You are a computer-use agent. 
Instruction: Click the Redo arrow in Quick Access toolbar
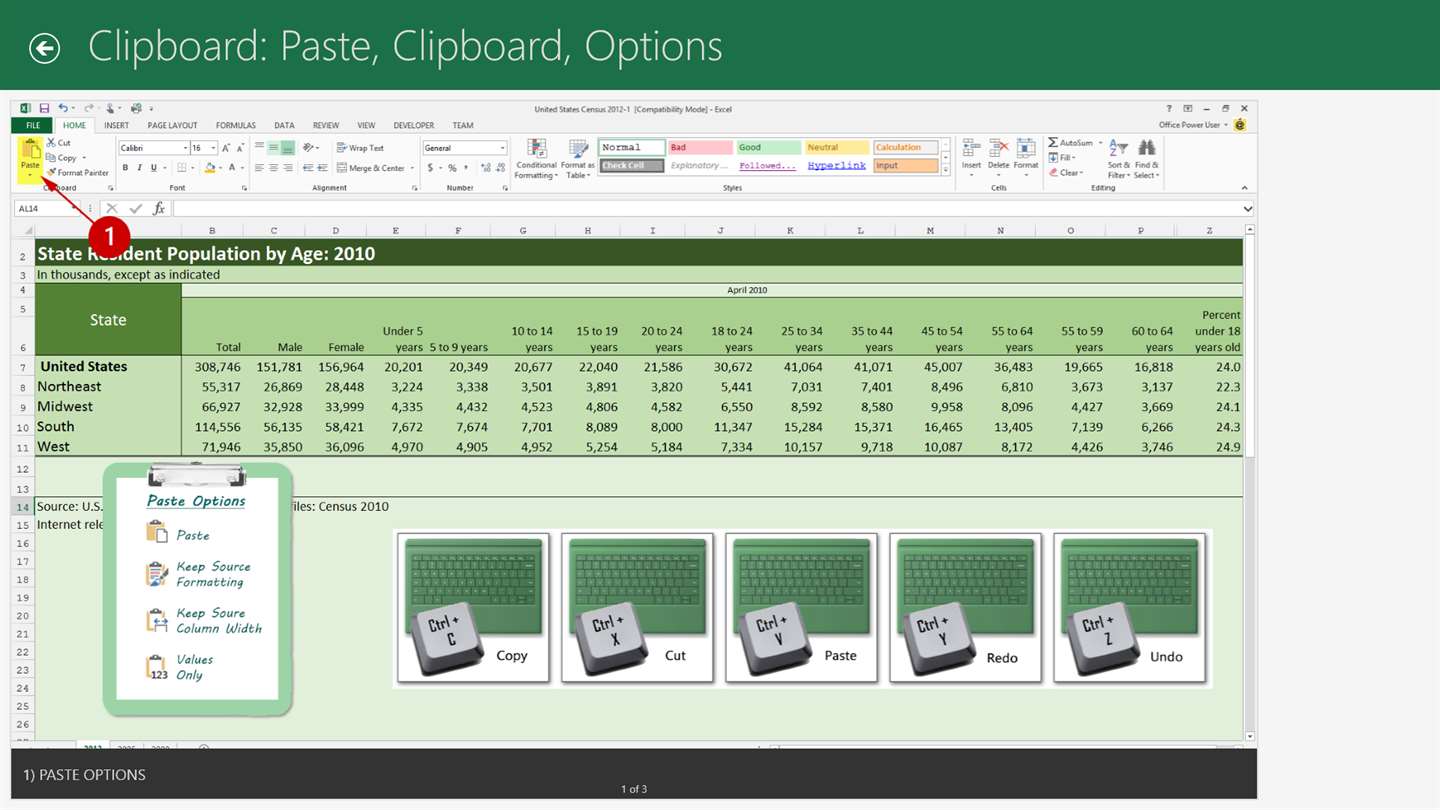click(88, 108)
